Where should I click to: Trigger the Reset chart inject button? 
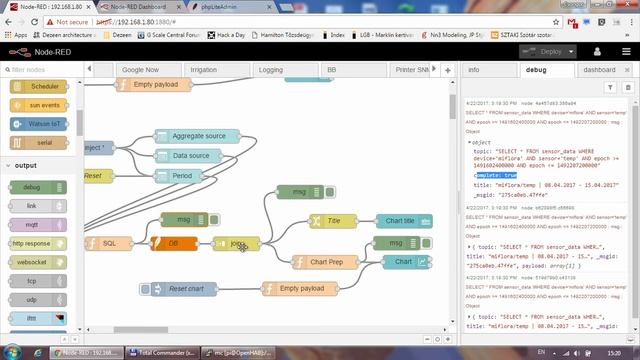[x=145, y=289]
